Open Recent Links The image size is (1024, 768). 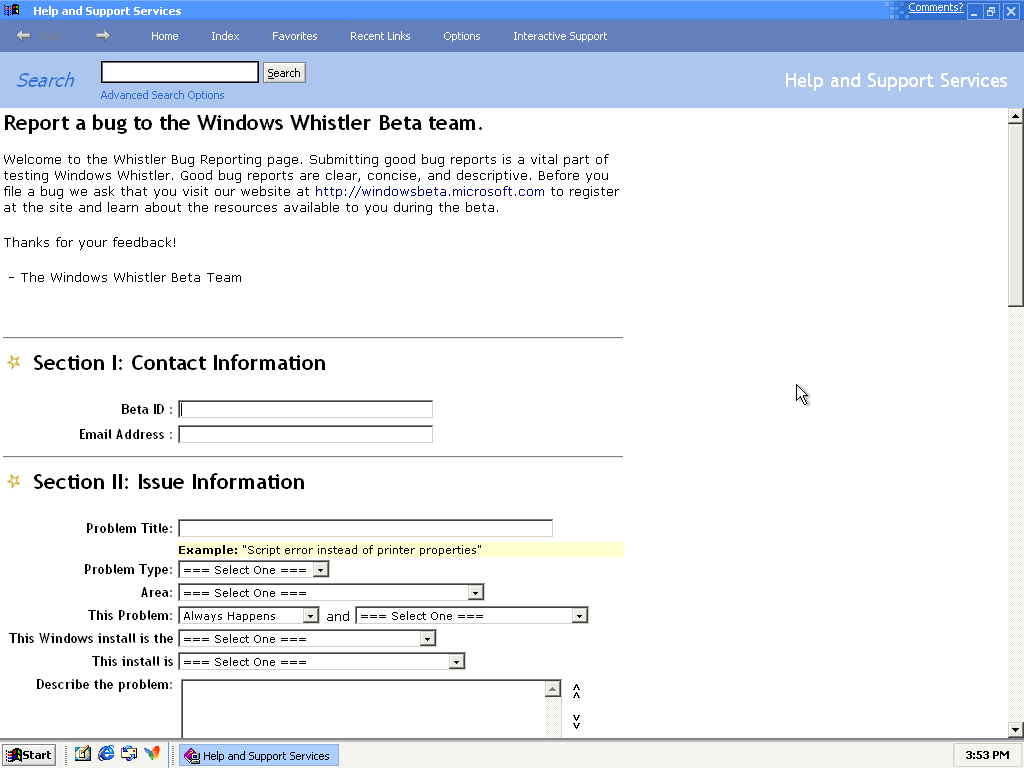(x=380, y=36)
